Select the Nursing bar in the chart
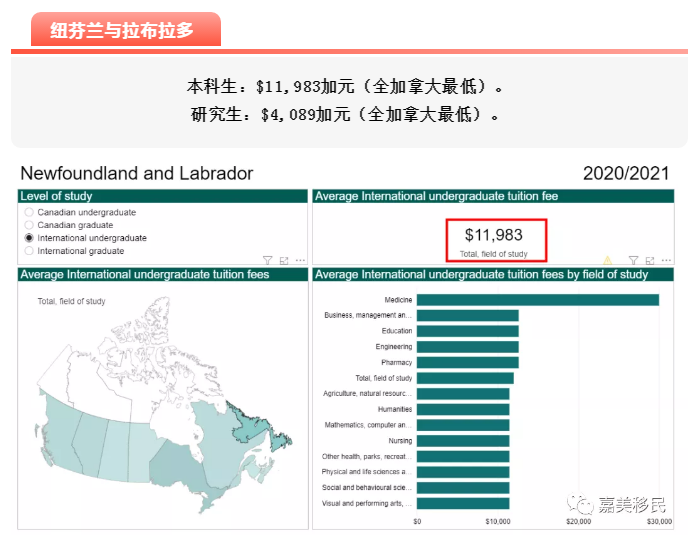Screen dimensions: 694x545 (x=463, y=440)
